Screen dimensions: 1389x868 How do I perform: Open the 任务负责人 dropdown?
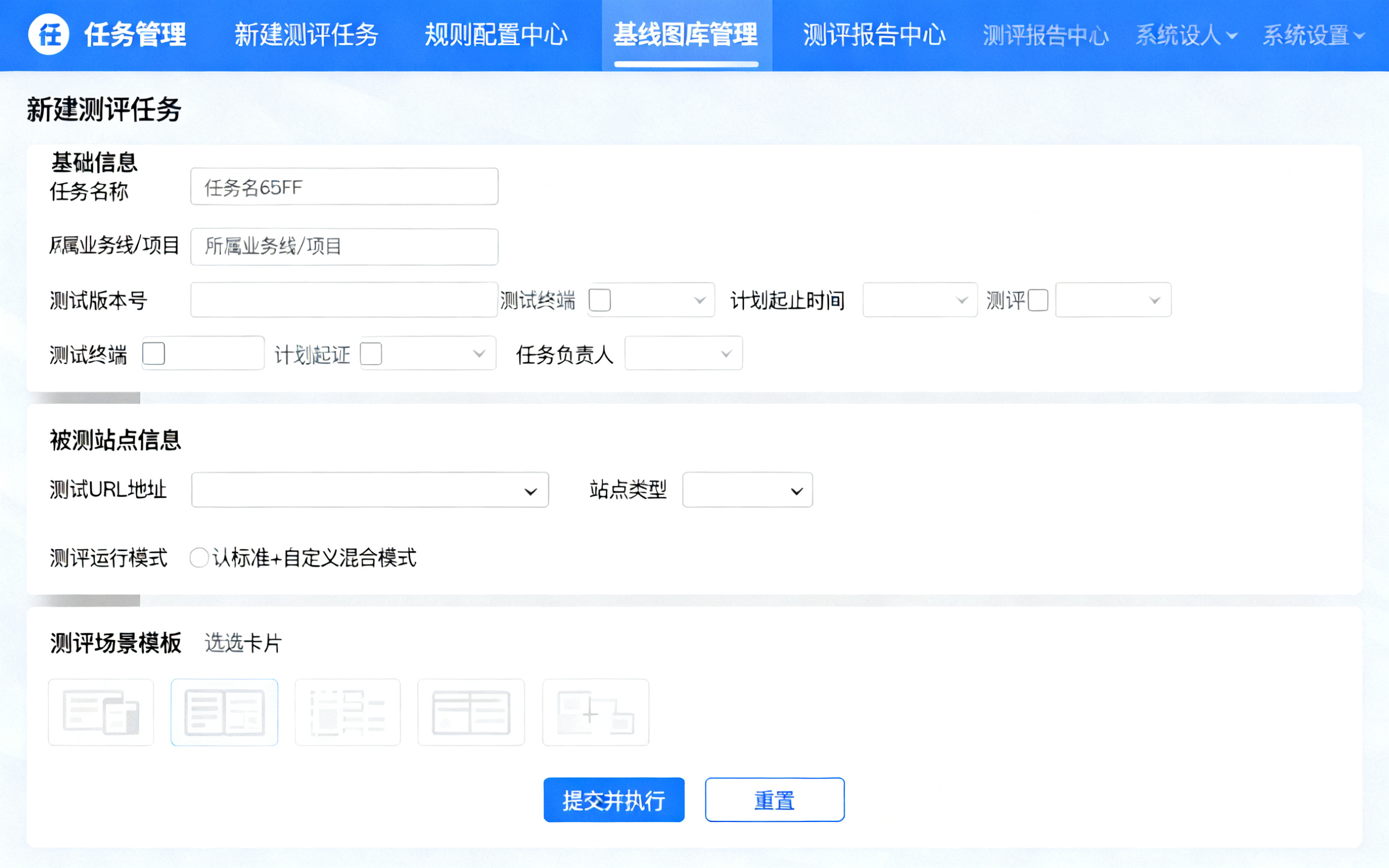(684, 353)
